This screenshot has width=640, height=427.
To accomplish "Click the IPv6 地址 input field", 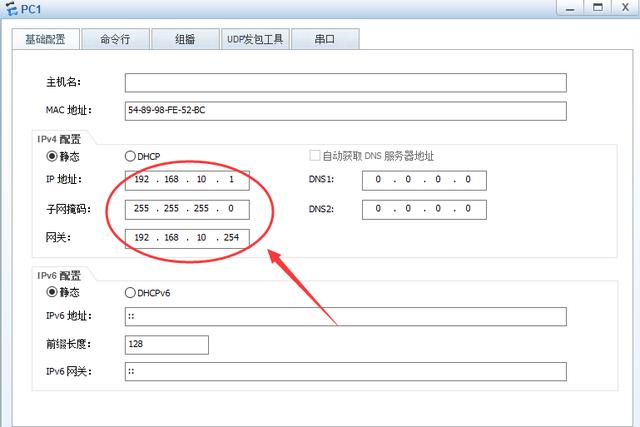I will tap(345, 316).
